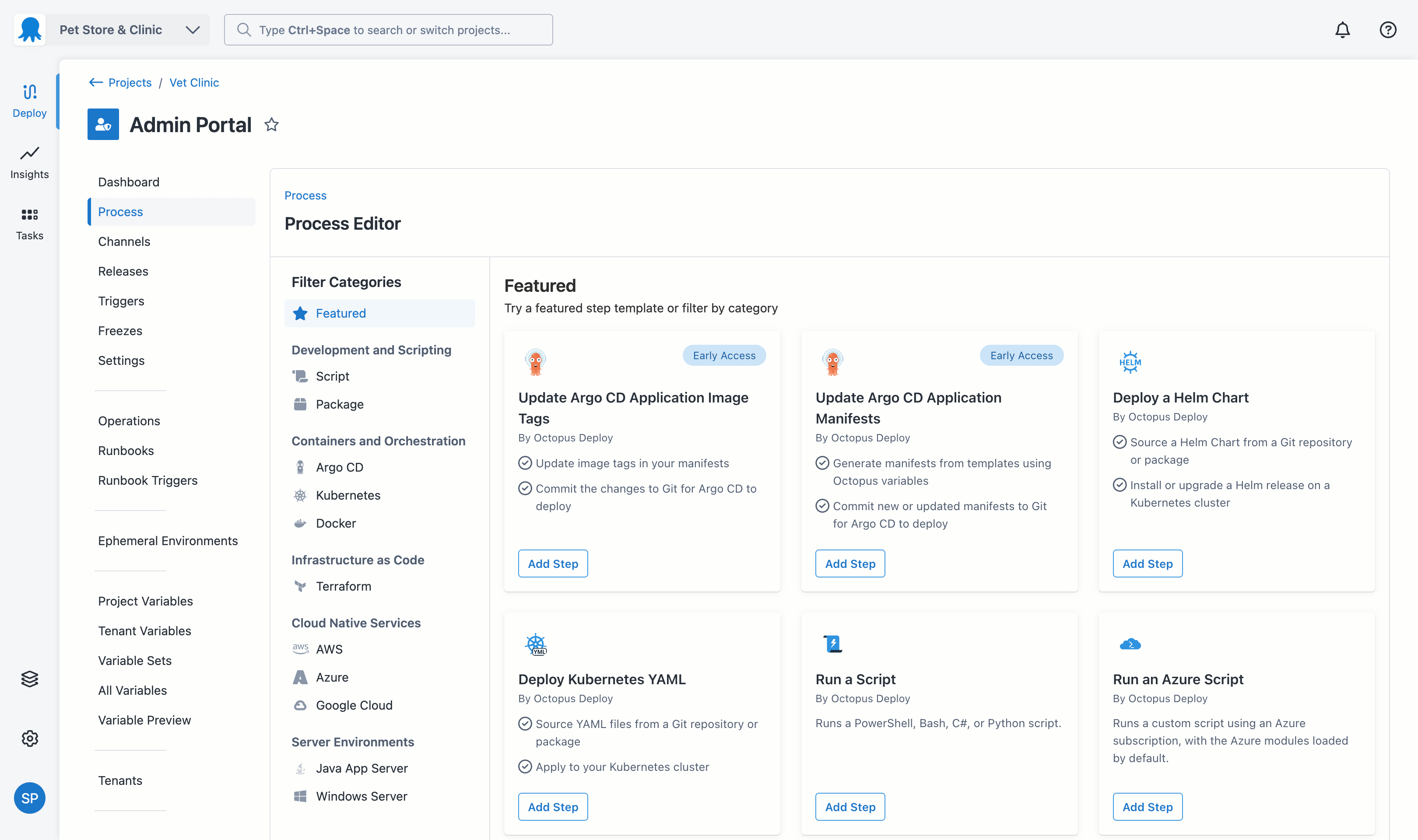The height and width of the screenshot is (840, 1418).
Task: Open the Insights section in sidebar
Action: click(29, 162)
